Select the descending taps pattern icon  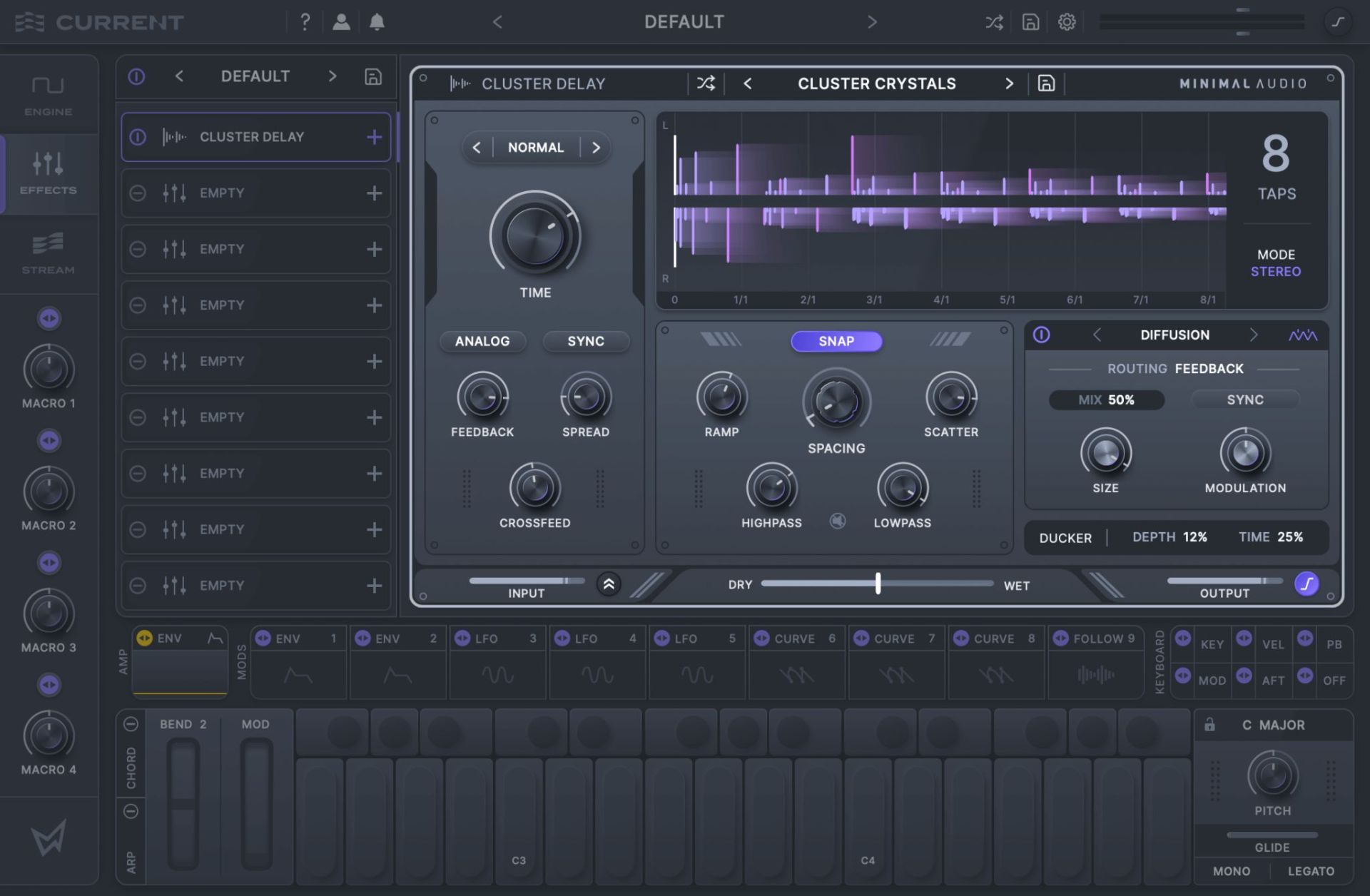[721, 340]
